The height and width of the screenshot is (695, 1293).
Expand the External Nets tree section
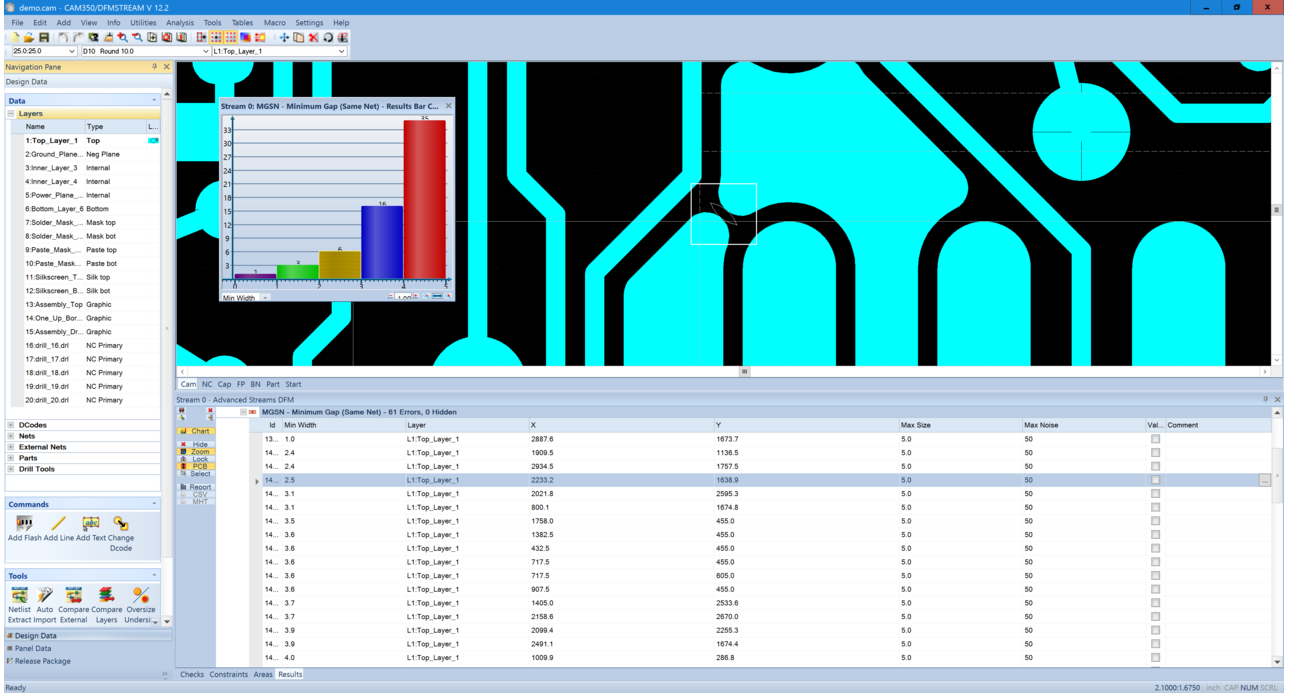[11, 447]
